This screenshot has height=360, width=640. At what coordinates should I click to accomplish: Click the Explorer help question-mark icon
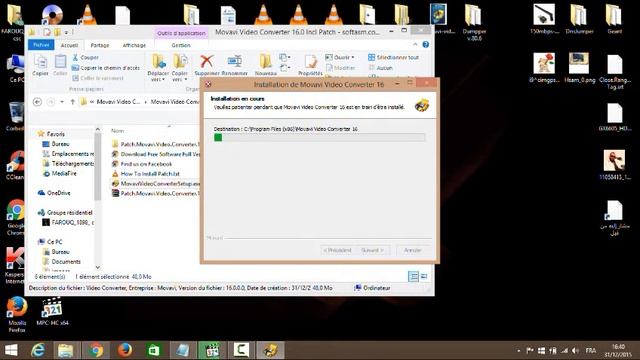(x=426, y=44)
